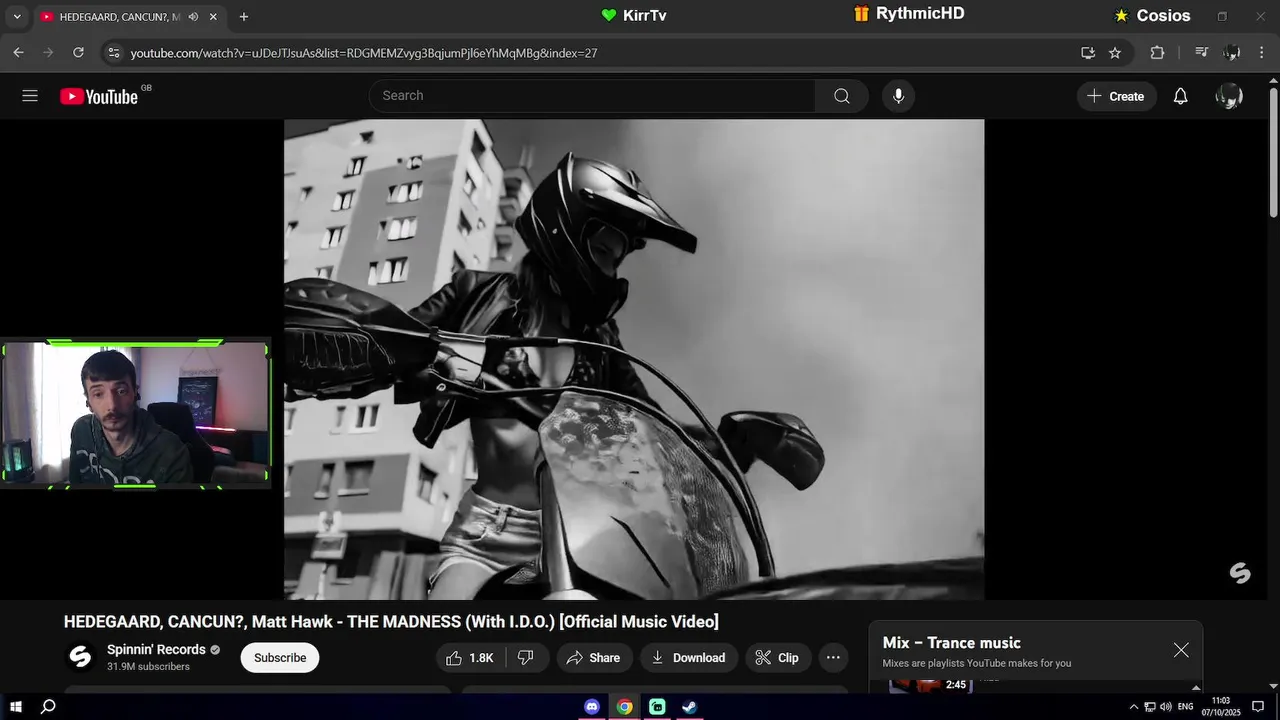
Task: Click the 31.9M subscribers text
Action: (x=148, y=667)
